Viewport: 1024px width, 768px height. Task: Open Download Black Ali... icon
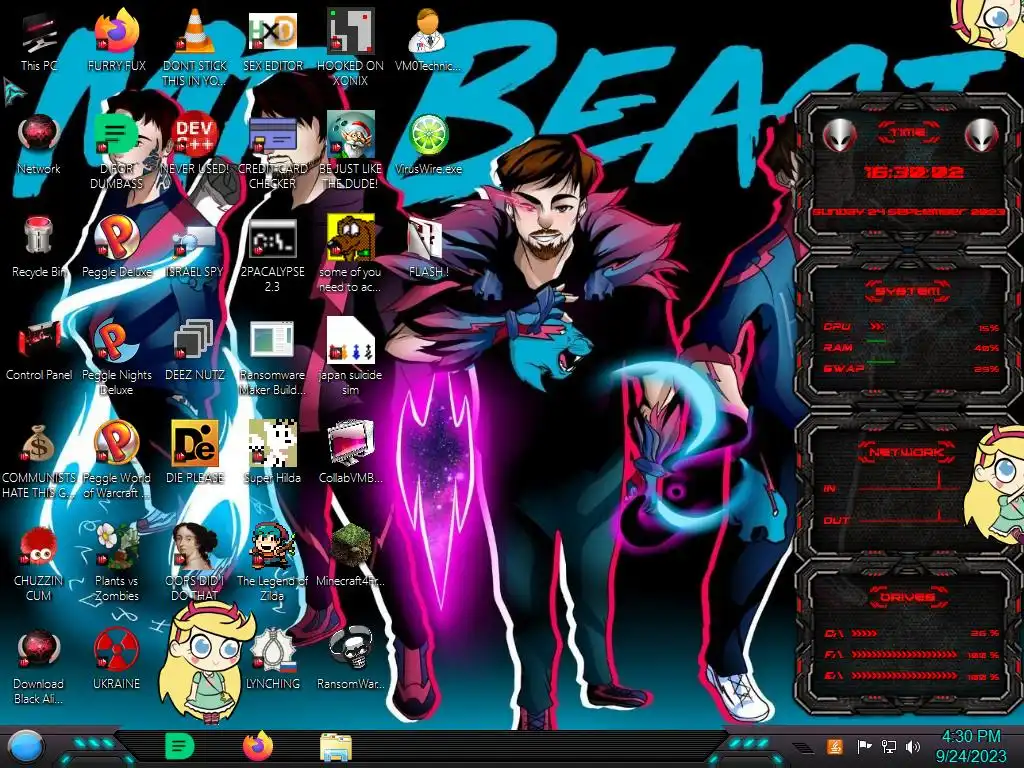(39, 666)
